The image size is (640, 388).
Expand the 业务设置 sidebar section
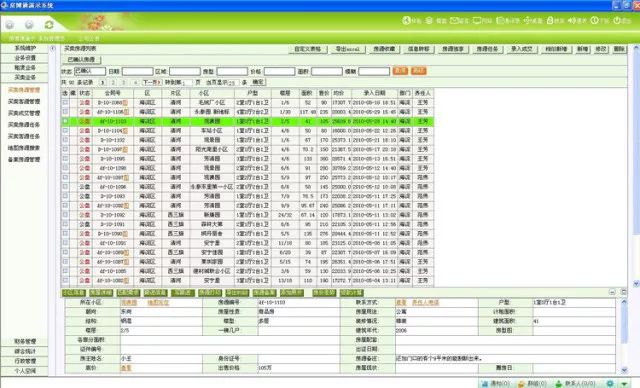click(x=24, y=58)
